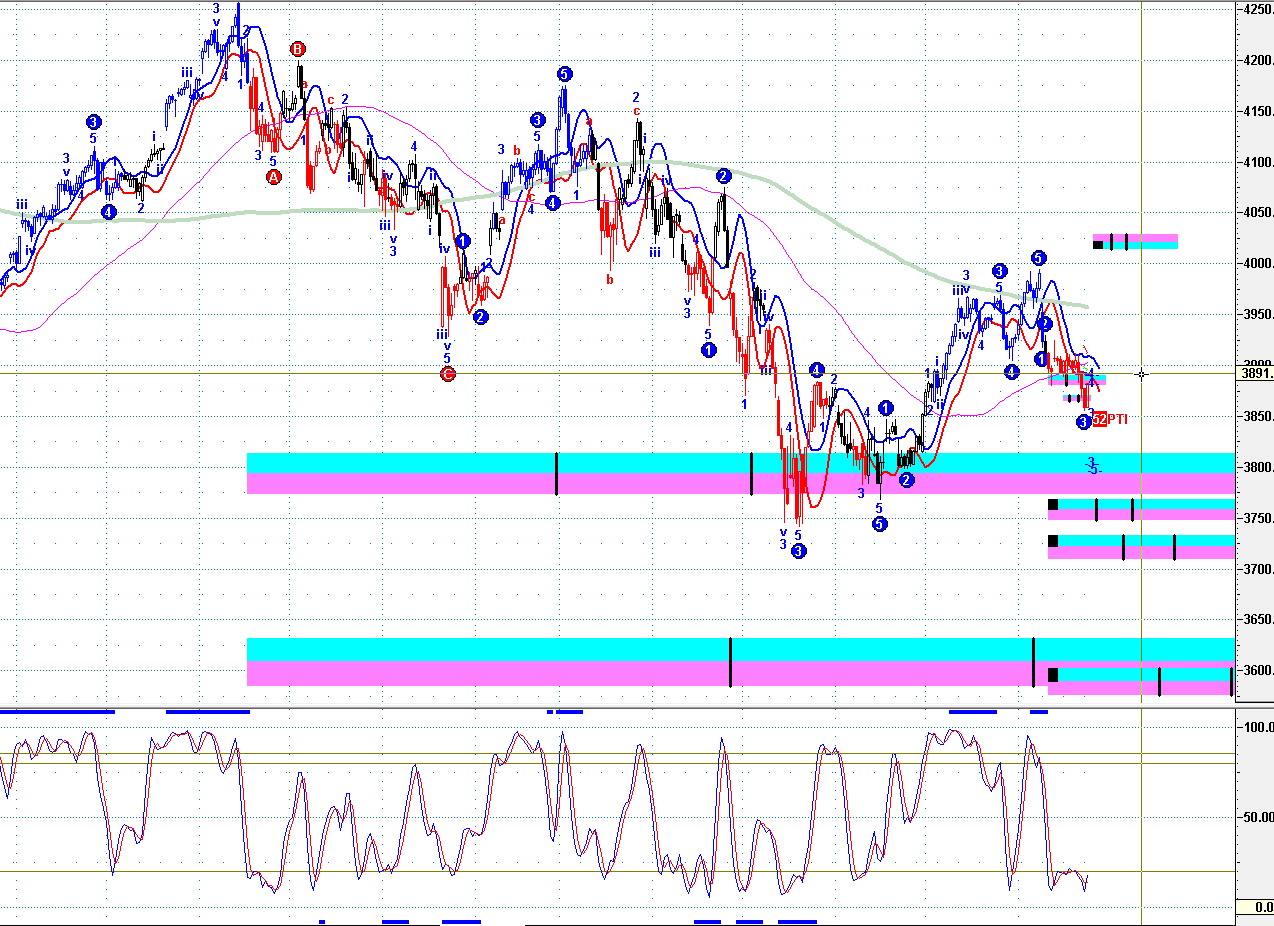
Task: Click the 4200 price axis label
Action: [1257, 61]
